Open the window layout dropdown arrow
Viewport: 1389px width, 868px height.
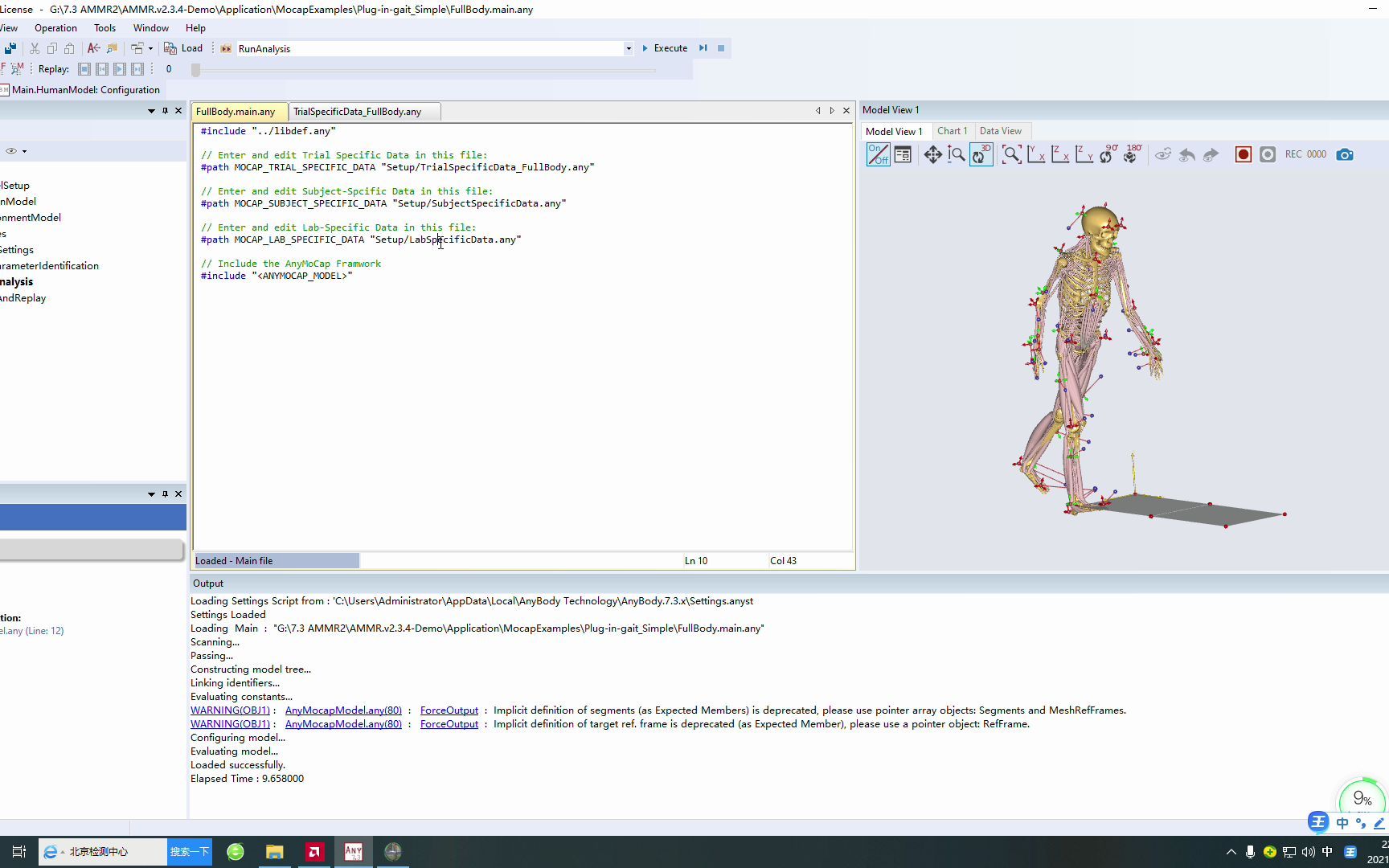coord(150,48)
